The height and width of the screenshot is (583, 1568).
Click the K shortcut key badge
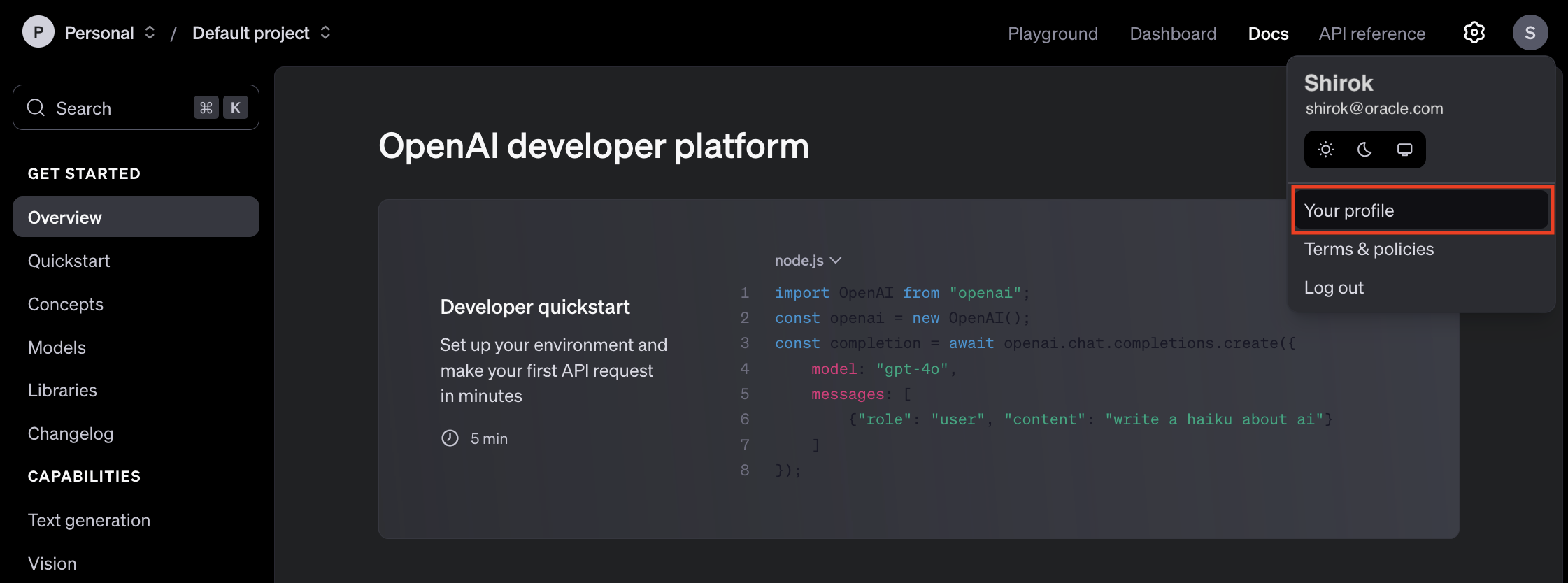(x=236, y=108)
